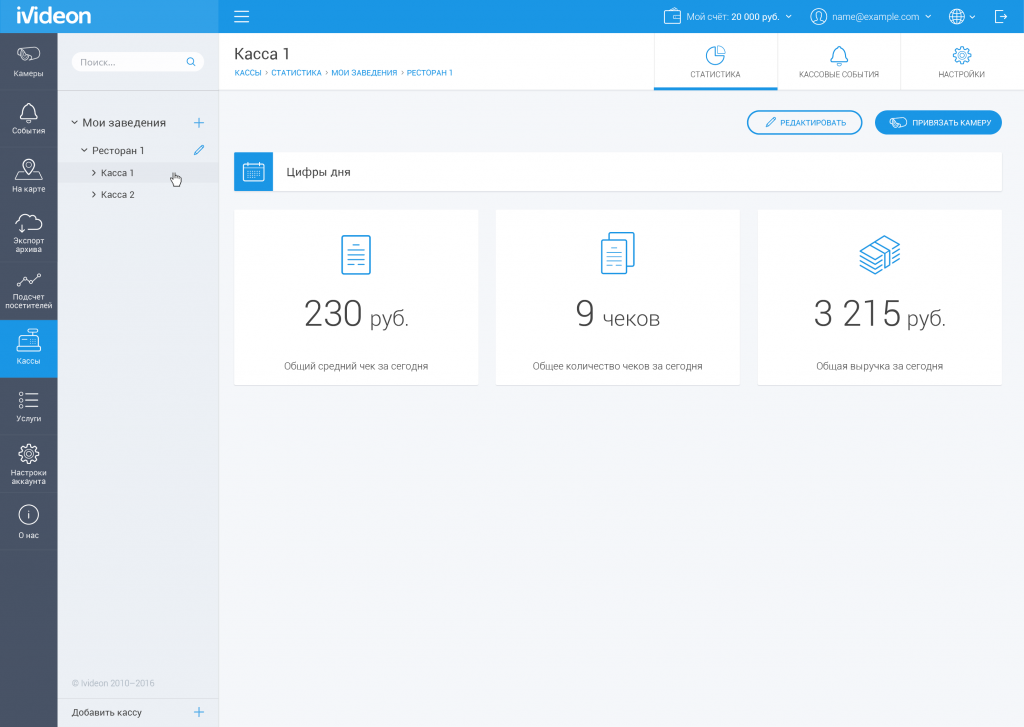Expand the Касса 1 node arrow
This screenshot has height=727, width=1024.
[94, 173]
